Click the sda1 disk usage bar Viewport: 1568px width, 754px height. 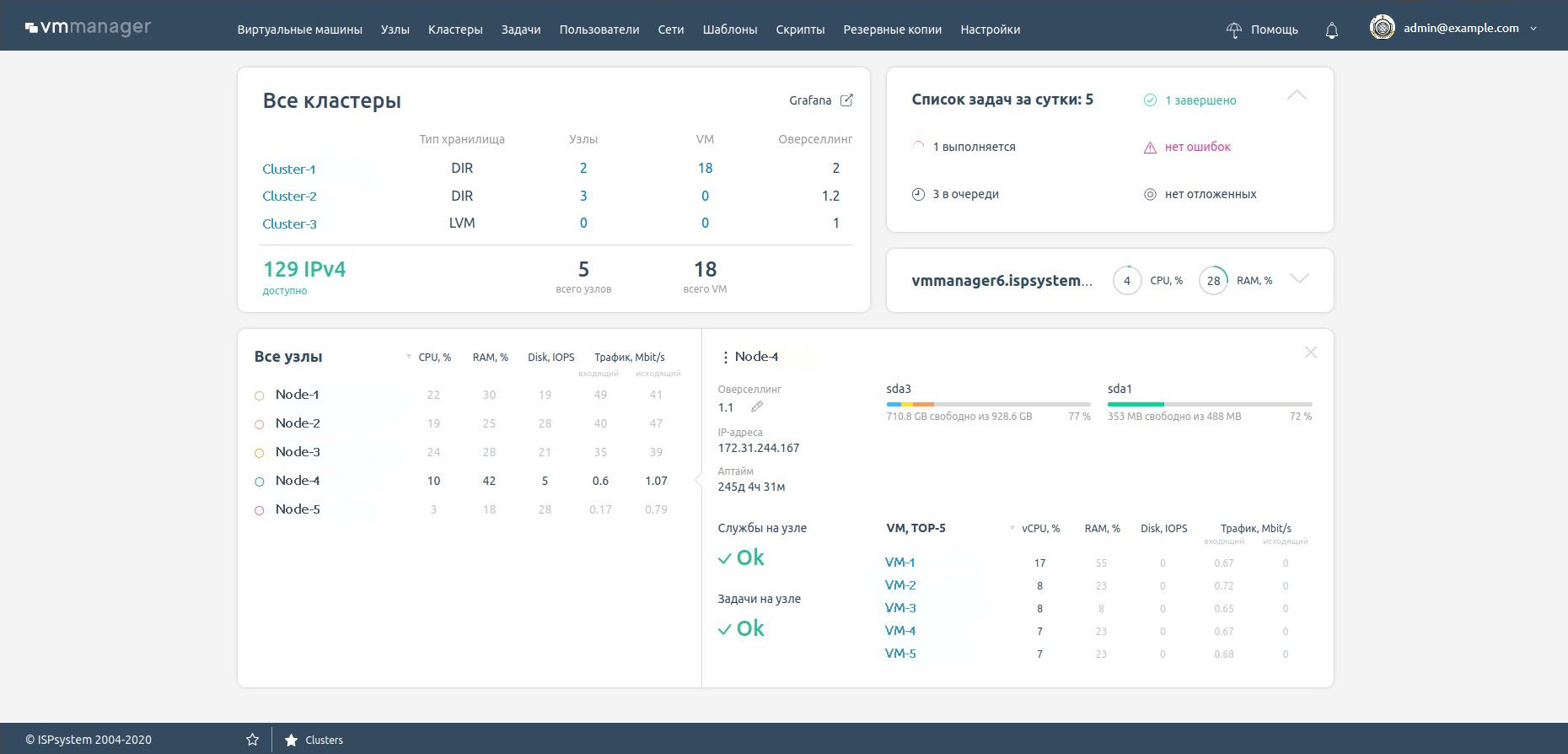click(1210, 404)
